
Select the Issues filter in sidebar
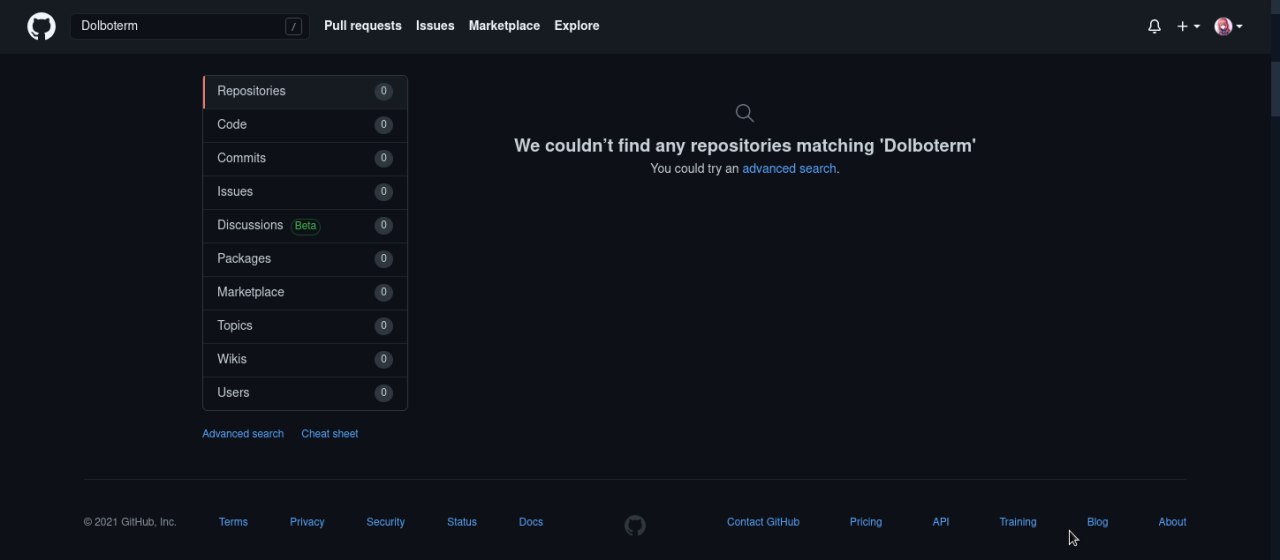coord(305,192)
